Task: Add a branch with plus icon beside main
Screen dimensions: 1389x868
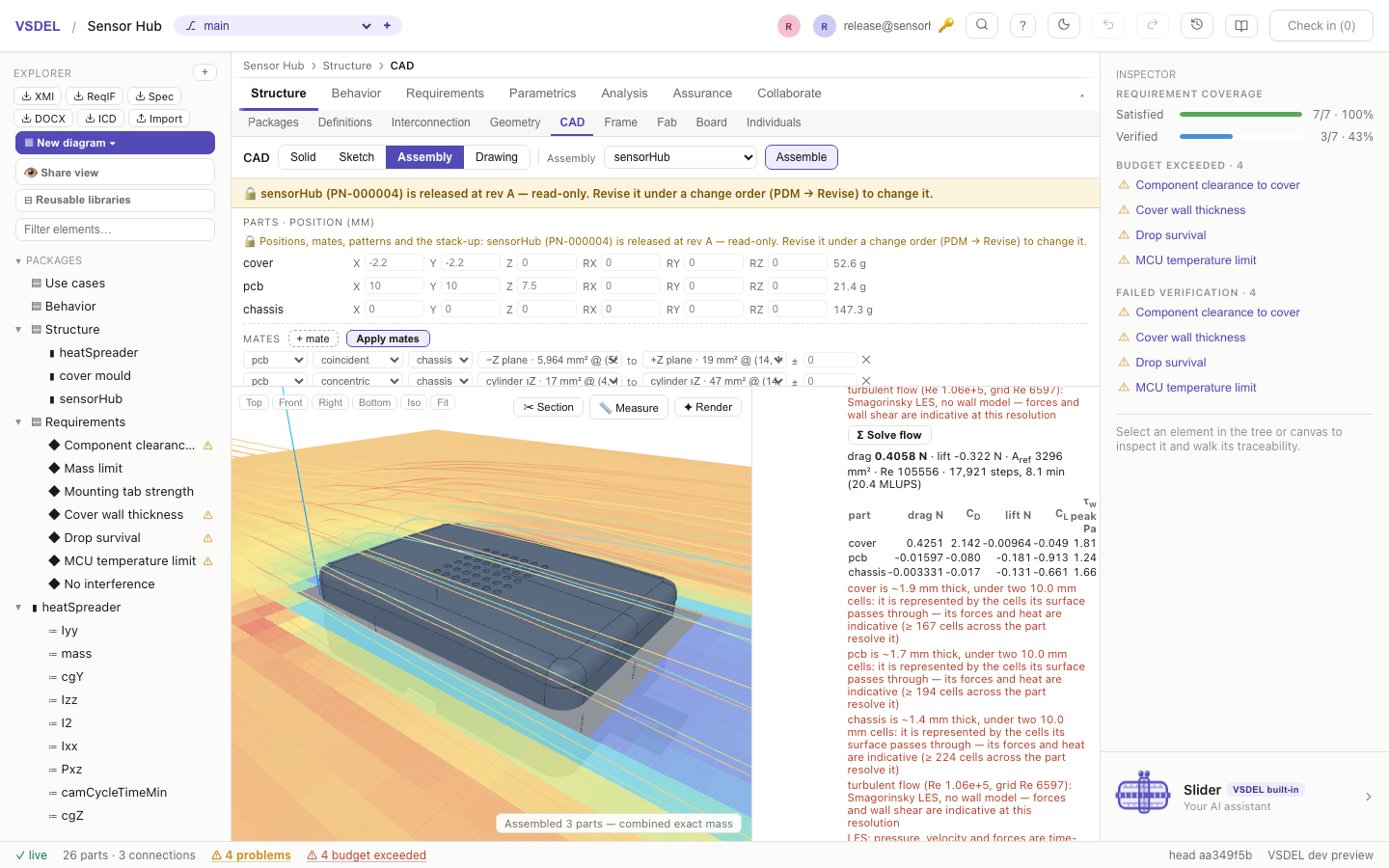Action: [x=387, y=26]
